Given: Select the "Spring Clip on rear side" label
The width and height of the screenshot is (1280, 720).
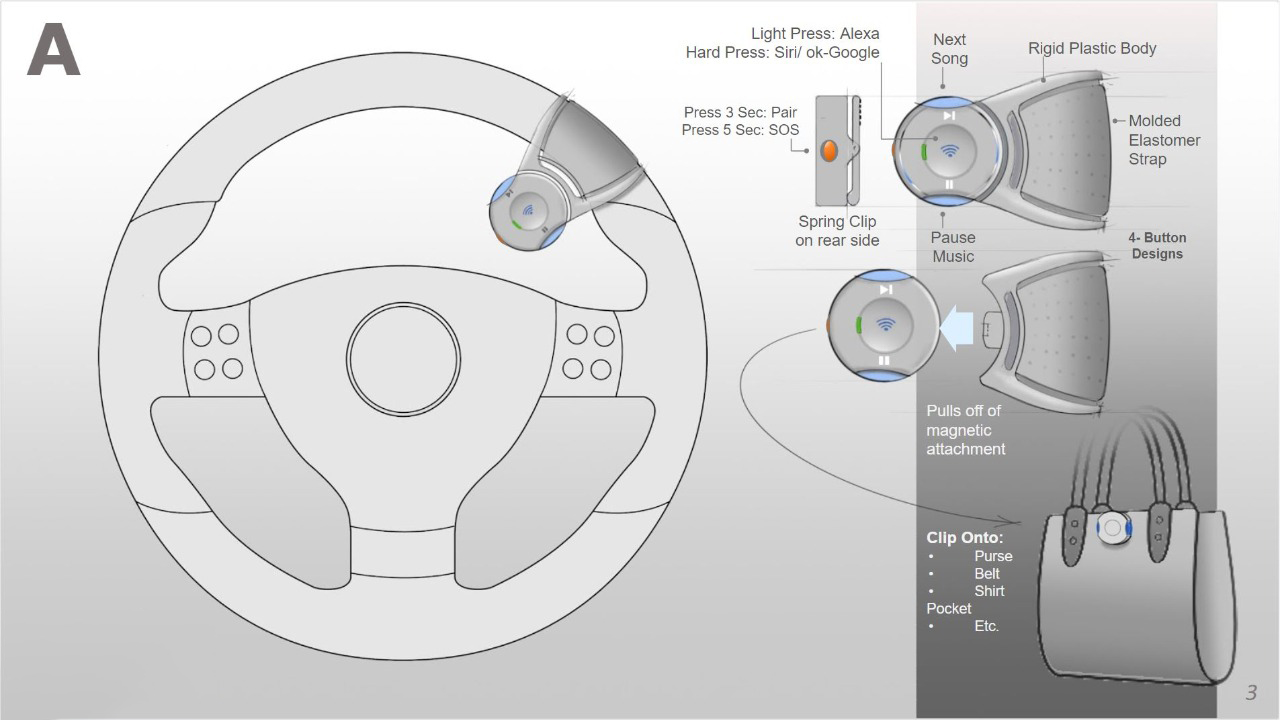Looking at the screenshot, I should (837, 231).
